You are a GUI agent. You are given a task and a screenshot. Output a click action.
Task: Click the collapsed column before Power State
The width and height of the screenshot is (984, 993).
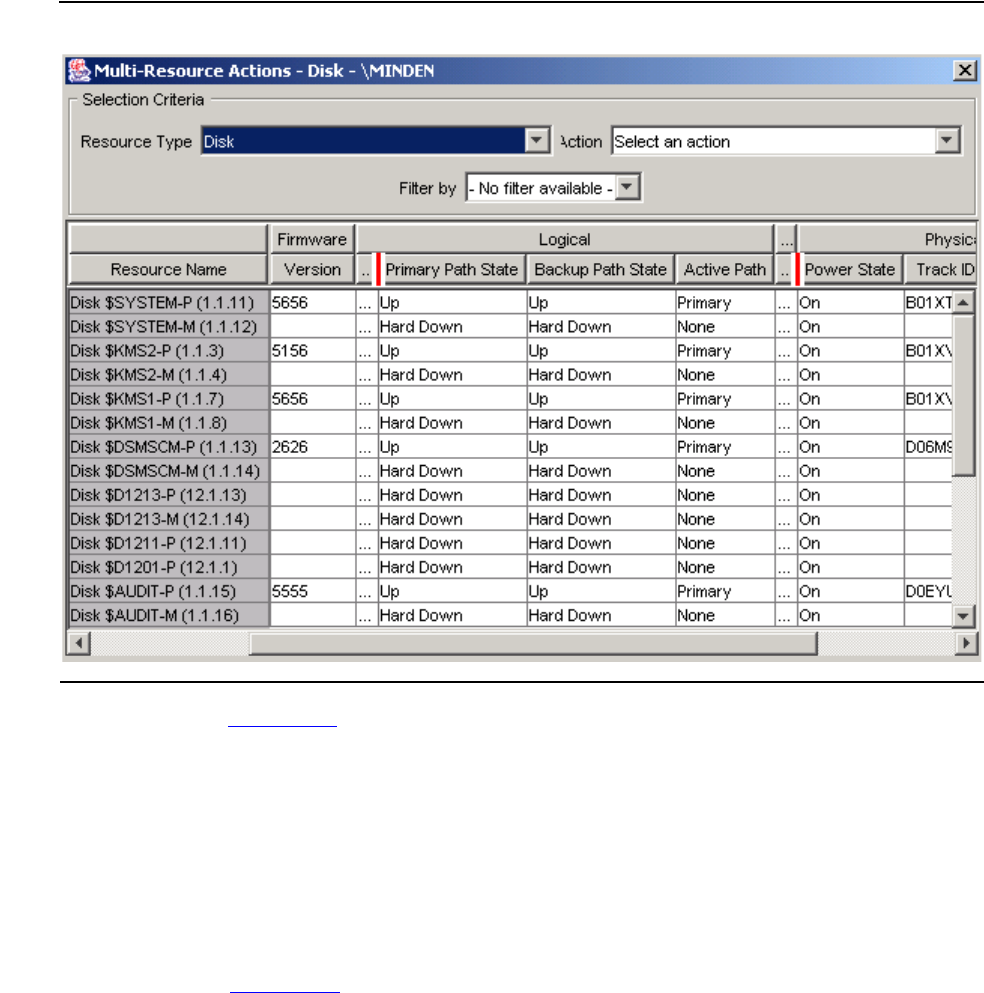point(785,270)
